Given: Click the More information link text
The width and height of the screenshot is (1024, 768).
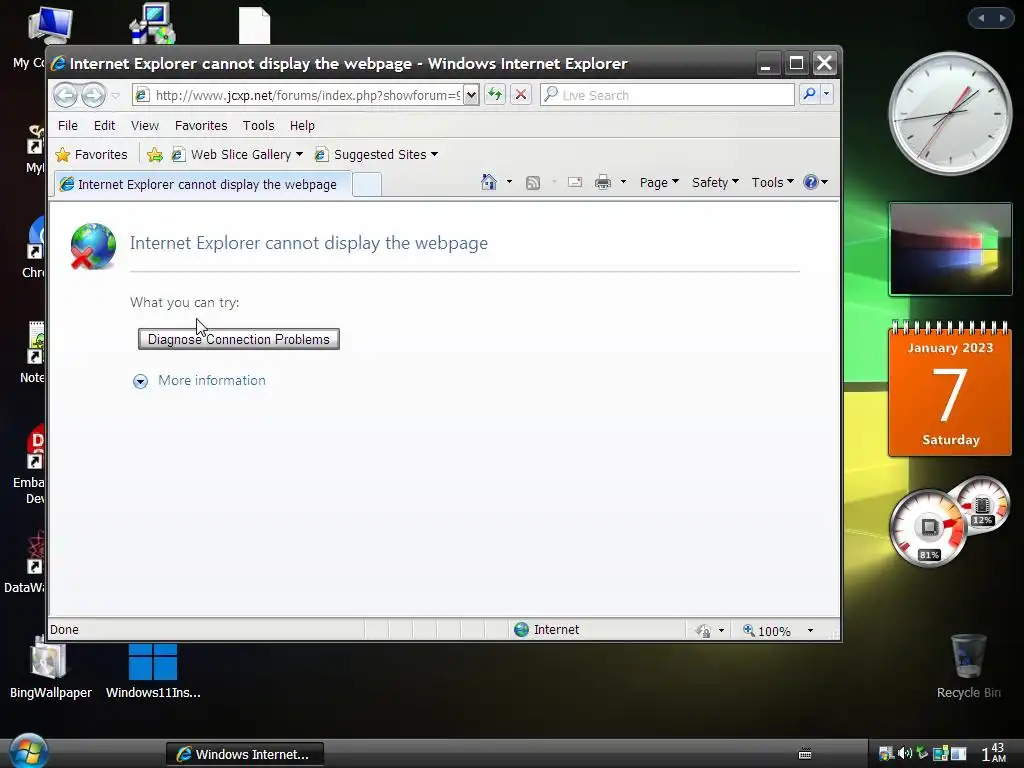Looking at the screenshot, I should [212, 380].
